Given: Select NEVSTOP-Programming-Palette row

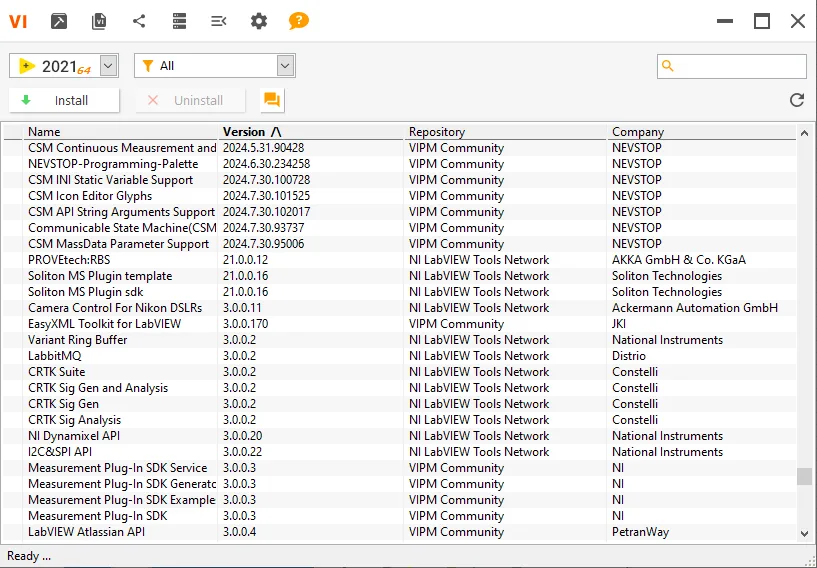Looking at the screenshot, I should [400, 164].
